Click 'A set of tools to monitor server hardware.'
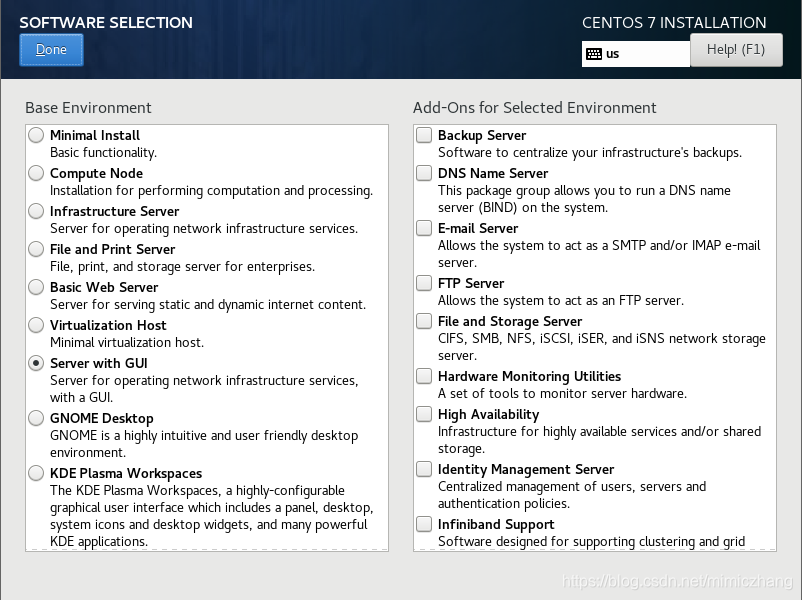 [x=562, y=393]
